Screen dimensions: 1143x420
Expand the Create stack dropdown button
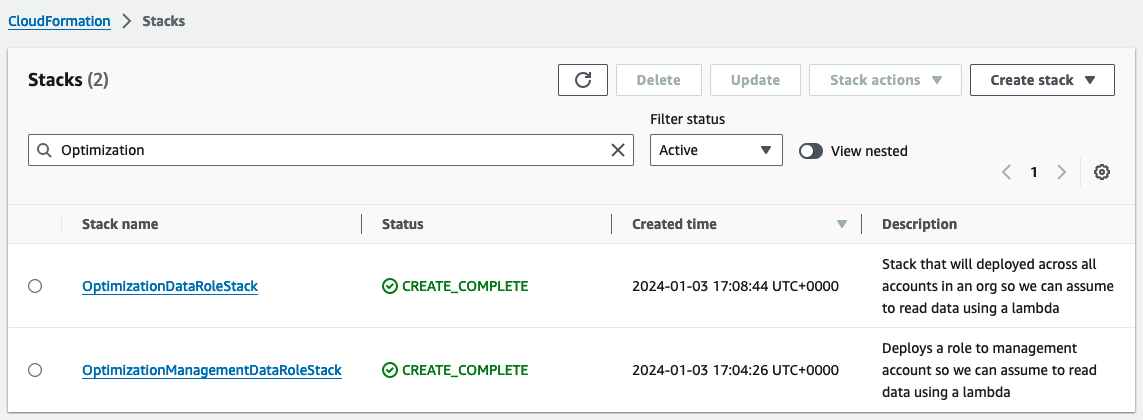(1042, 80)
